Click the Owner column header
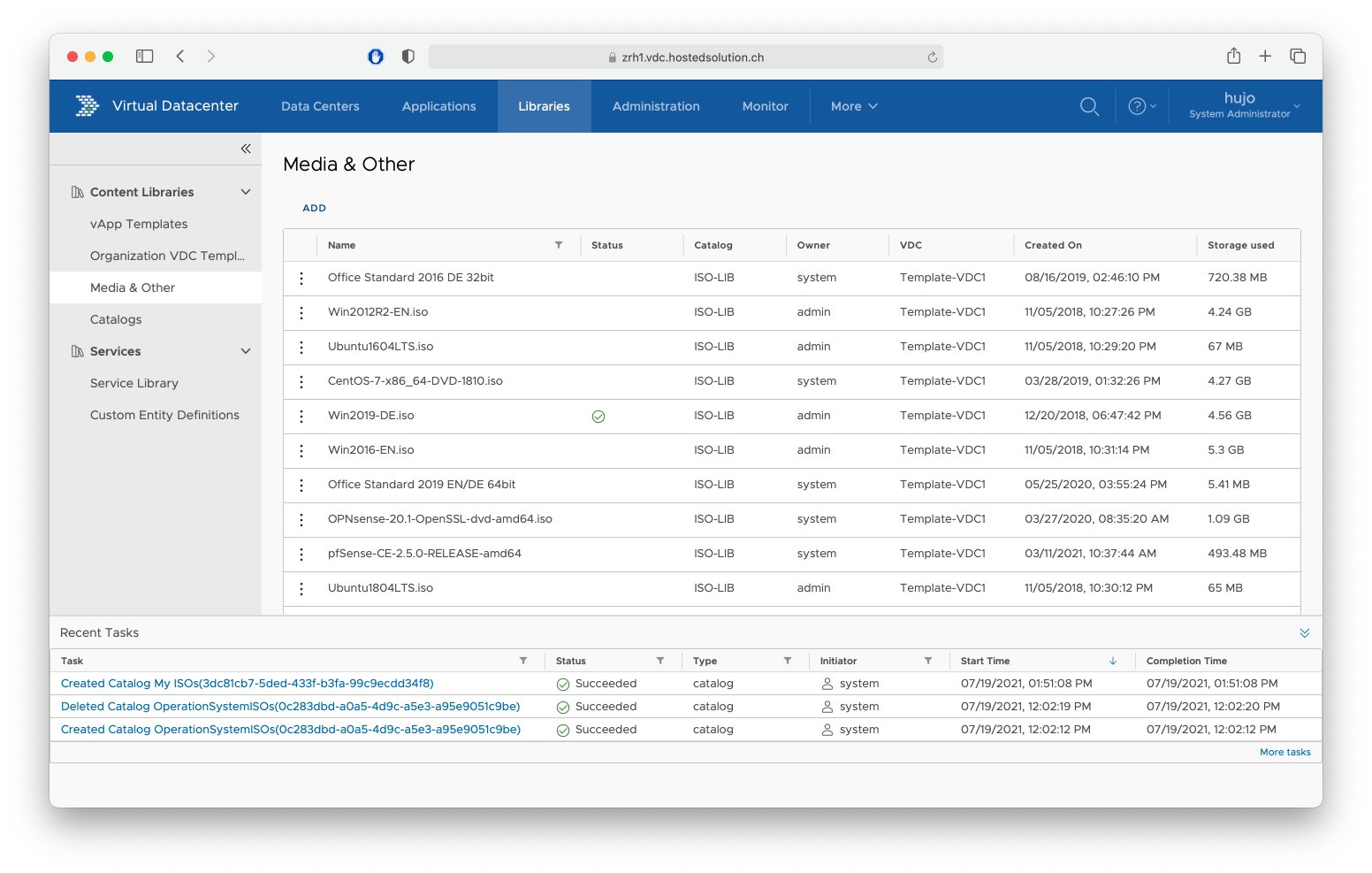 pyautogui.click(x=813, y=245)
